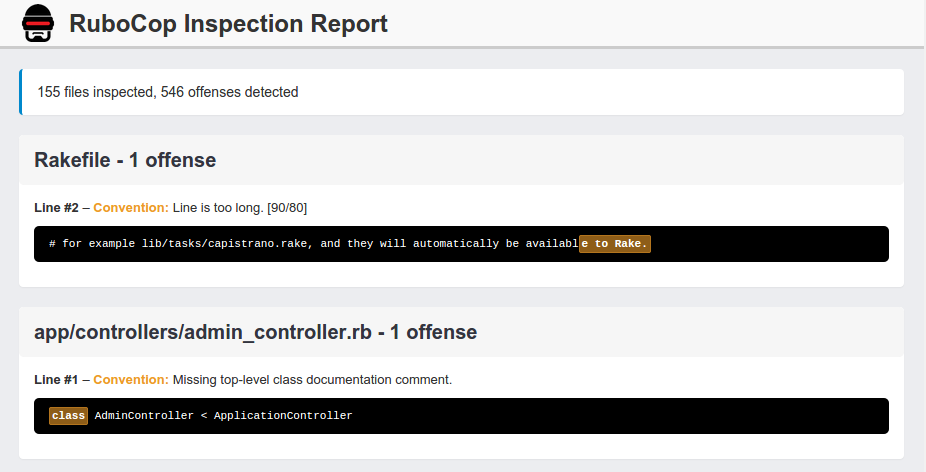926x472 pixels.
Task: Click AdminController text in code block
Action: (144, 416)
